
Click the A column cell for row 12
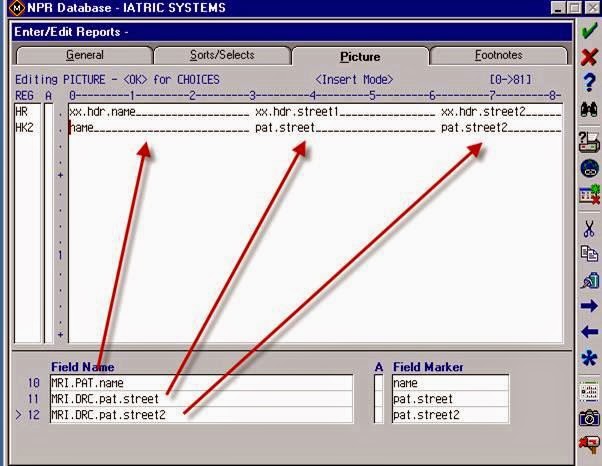pyautogui.click(x=379, y=415)
